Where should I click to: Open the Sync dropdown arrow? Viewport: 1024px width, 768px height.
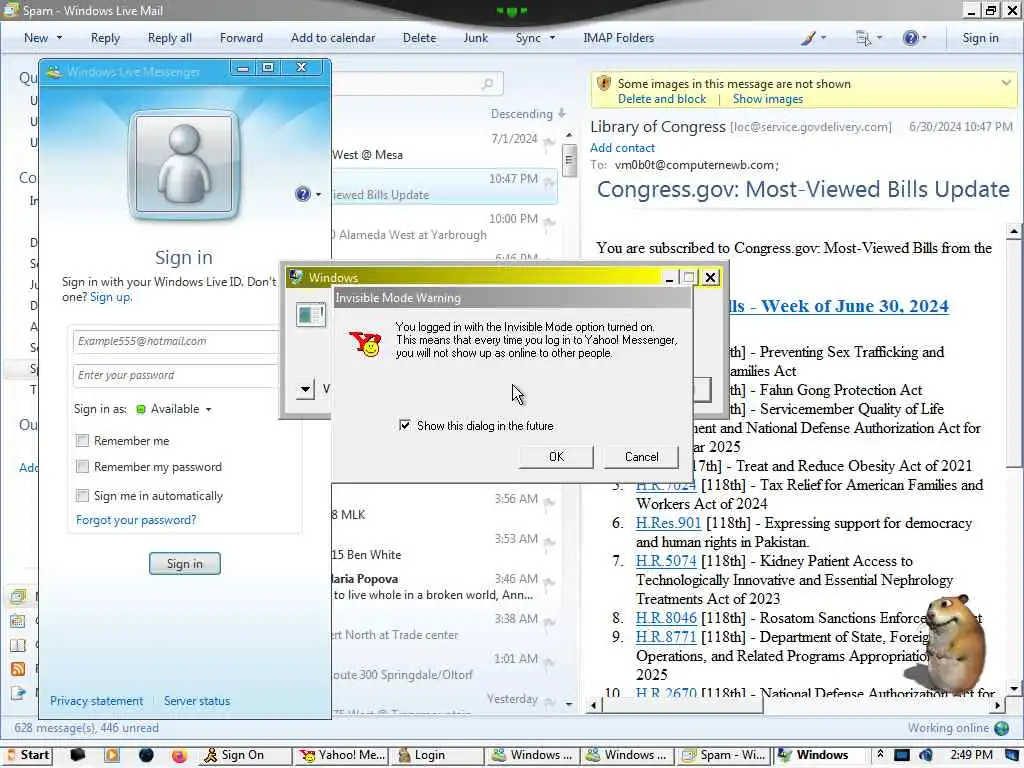(552, 38)
